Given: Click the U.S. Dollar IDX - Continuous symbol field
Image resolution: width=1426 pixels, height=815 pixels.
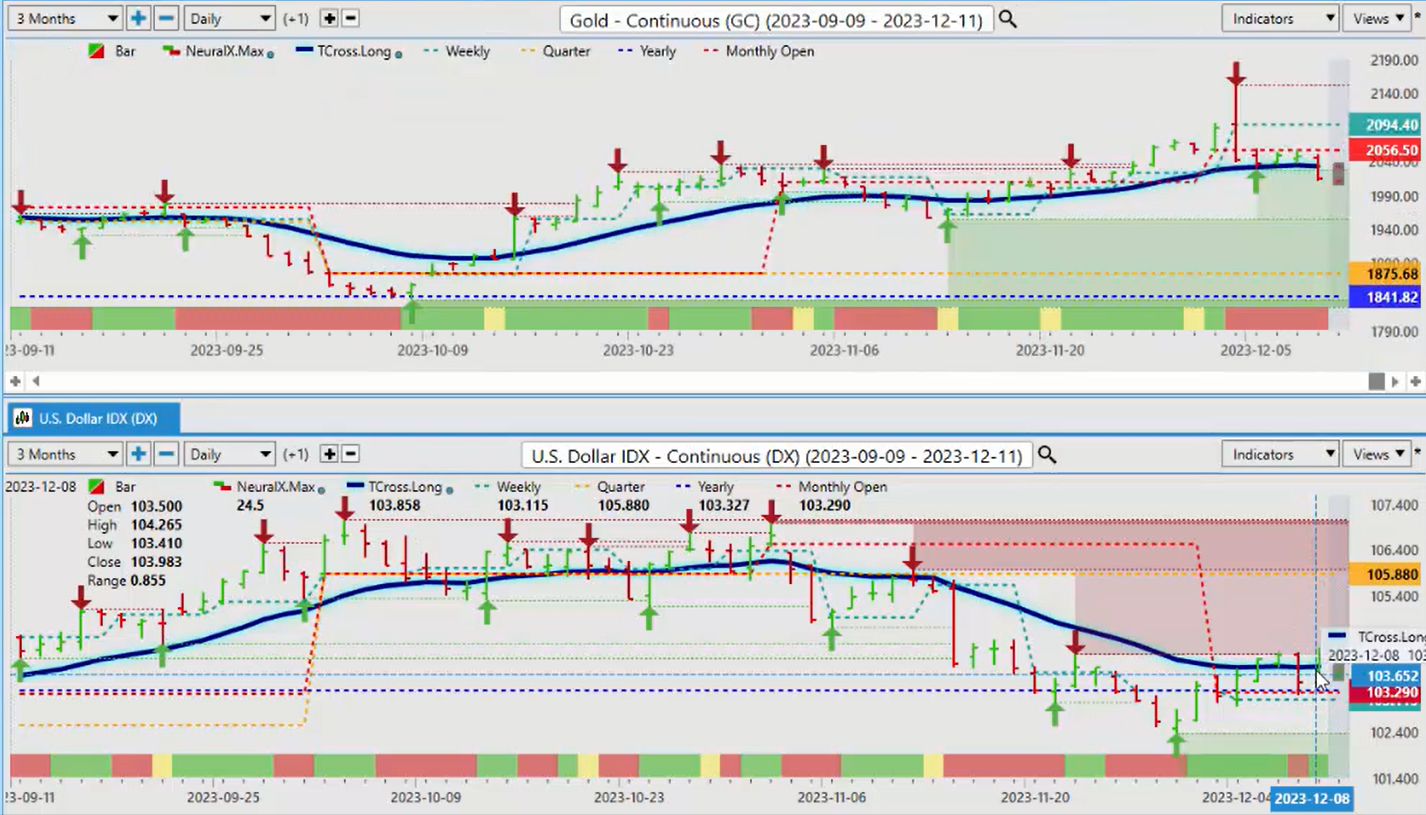Looking at the screenshot, I should coord(776,455).
